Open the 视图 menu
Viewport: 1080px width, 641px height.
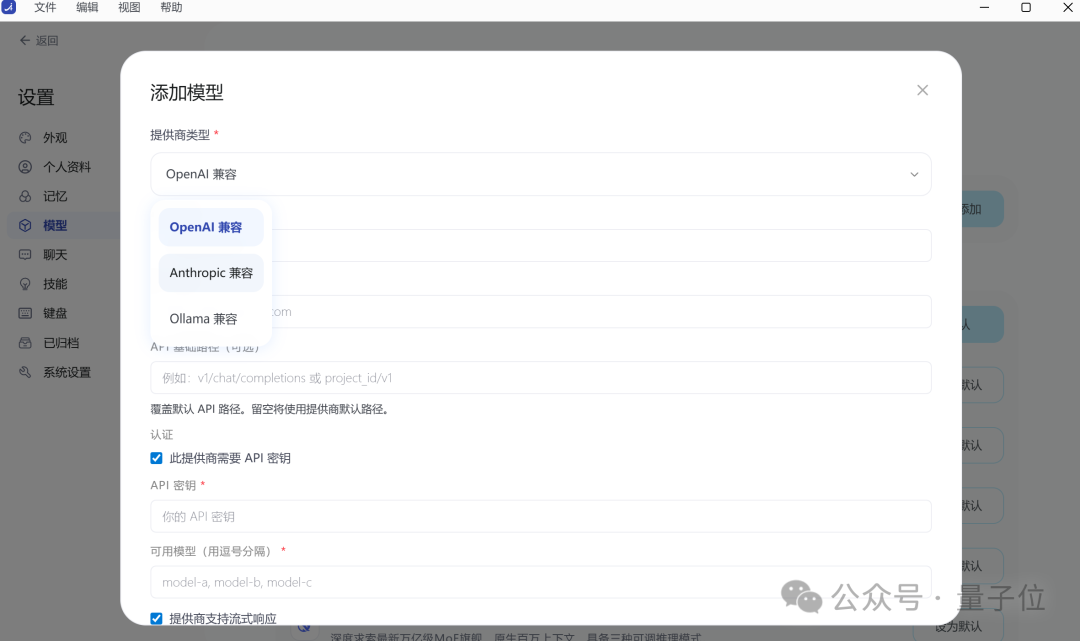[x=129, y=8]
